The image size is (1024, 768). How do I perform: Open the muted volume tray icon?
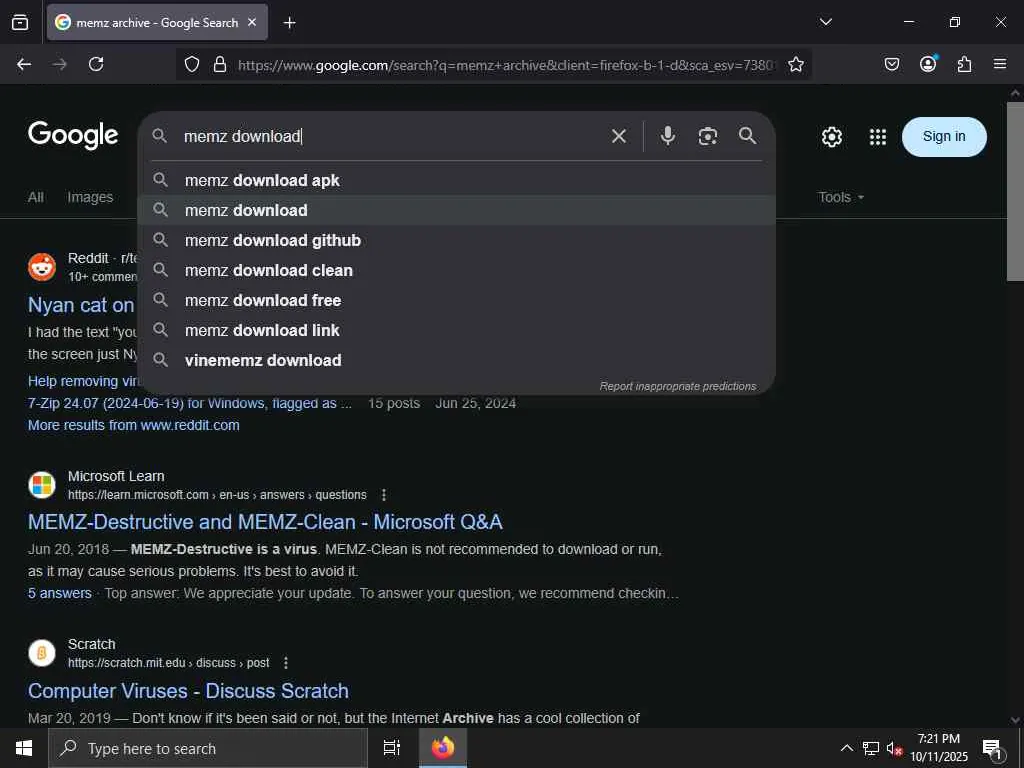[x=894, y=748]
